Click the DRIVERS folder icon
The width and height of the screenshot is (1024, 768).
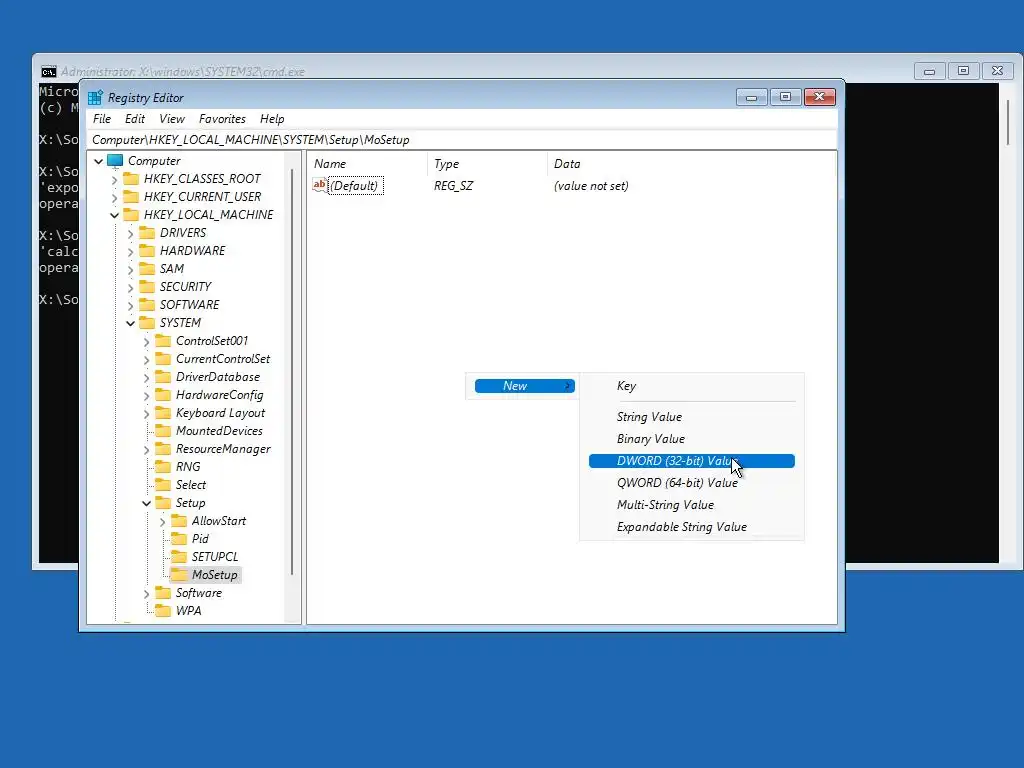148,232
